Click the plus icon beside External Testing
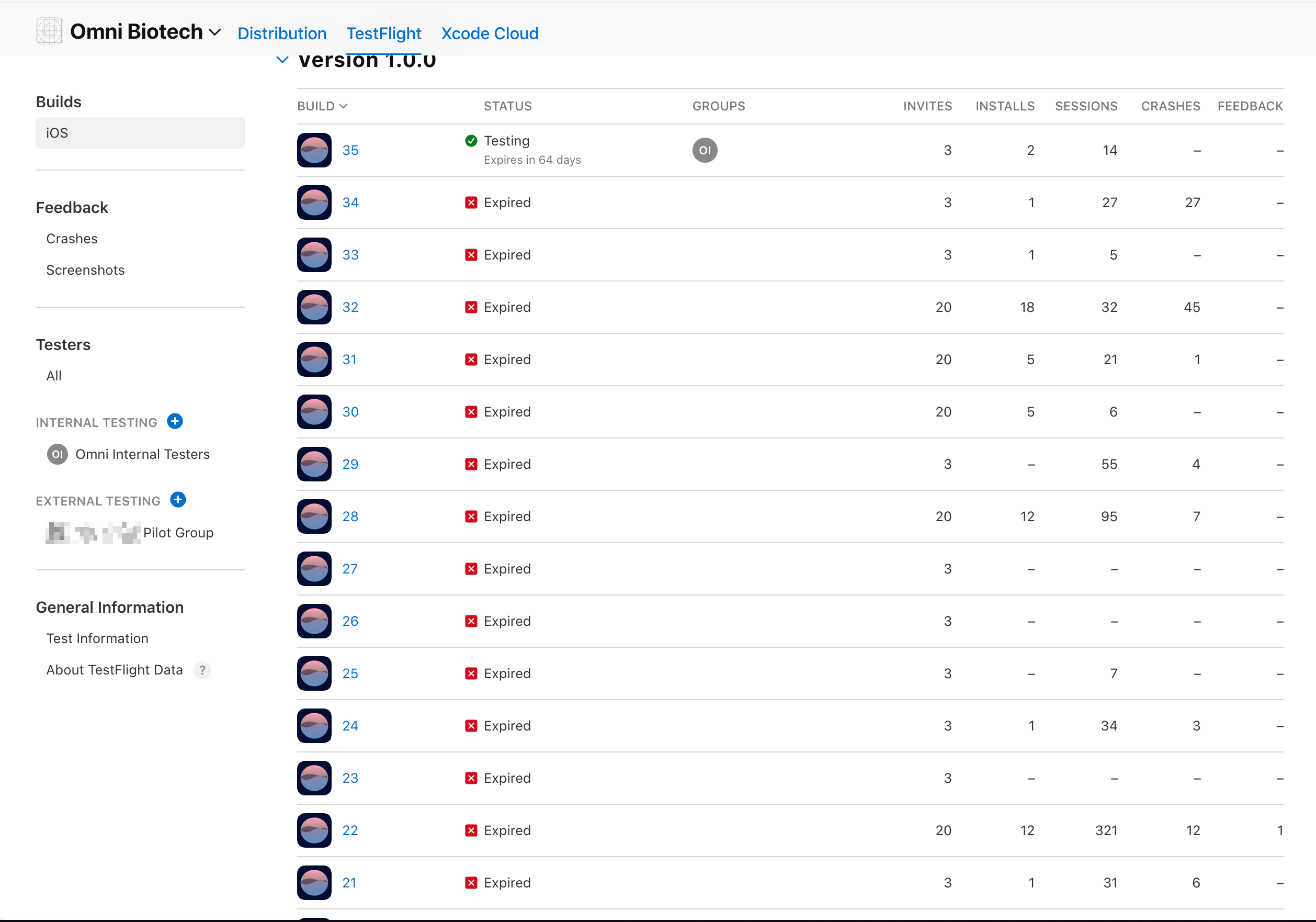1316x922 pixels. (178, 500)
